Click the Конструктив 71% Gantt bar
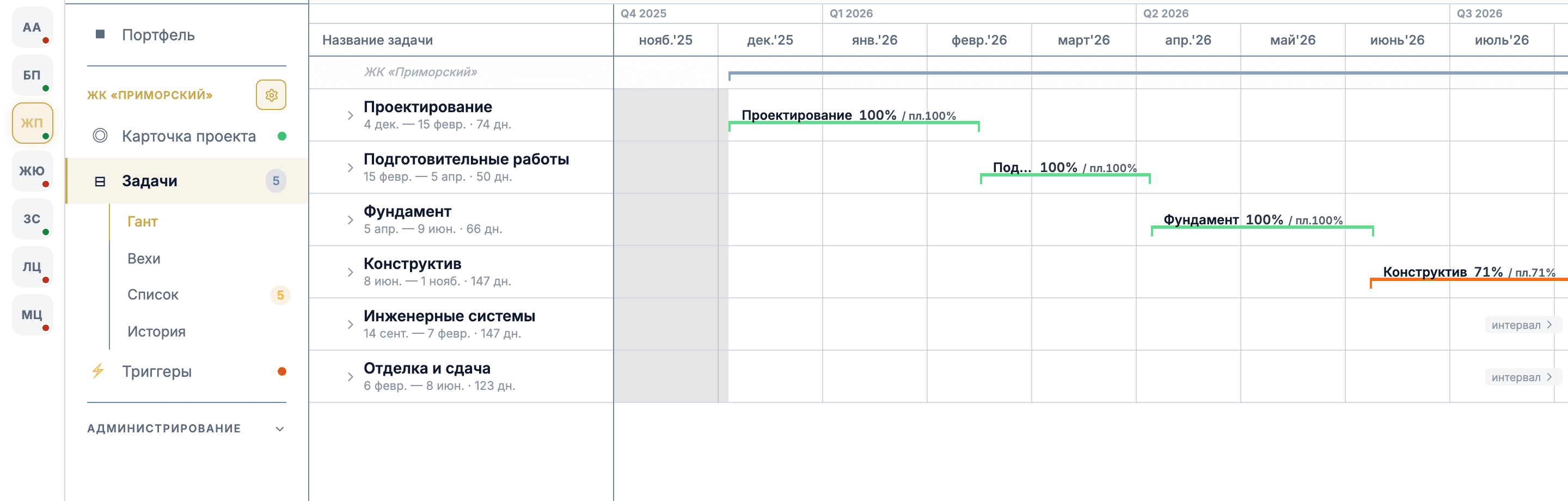This screenshot has width=1568, height=501. pyautogui.click(x=1469, y=279)
